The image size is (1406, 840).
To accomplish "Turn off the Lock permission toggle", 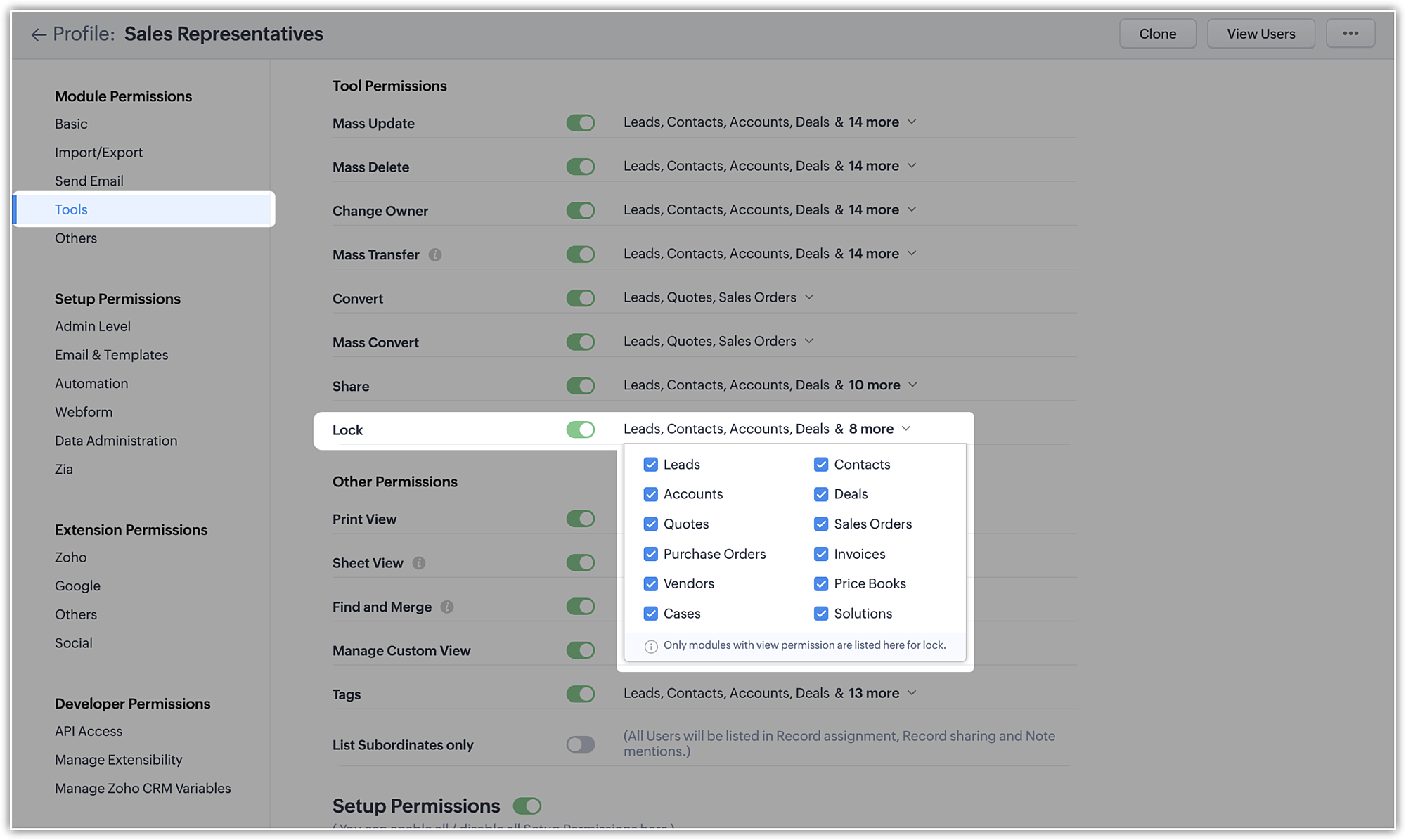I will click(581, 429).
